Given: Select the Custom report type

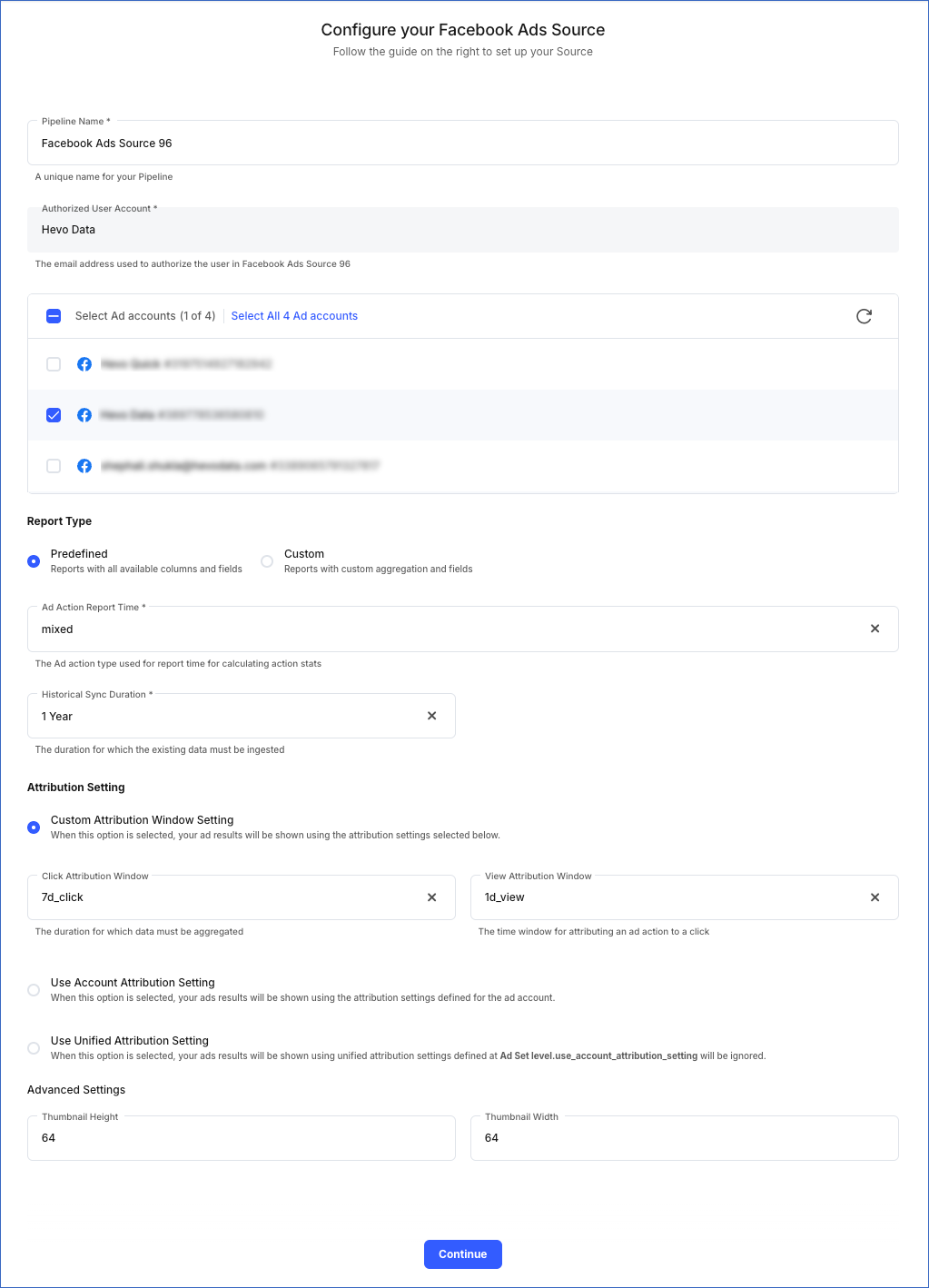Looking at the screenshot, I should tap(267, 561).
